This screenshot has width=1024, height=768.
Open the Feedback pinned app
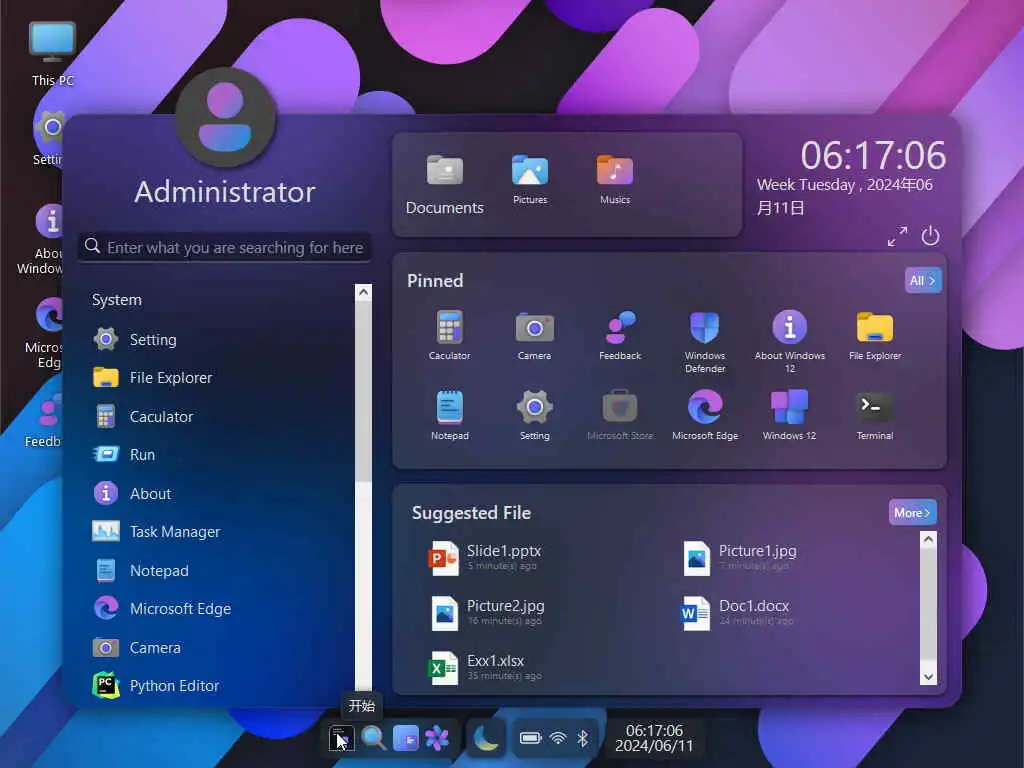pos(620,336)
